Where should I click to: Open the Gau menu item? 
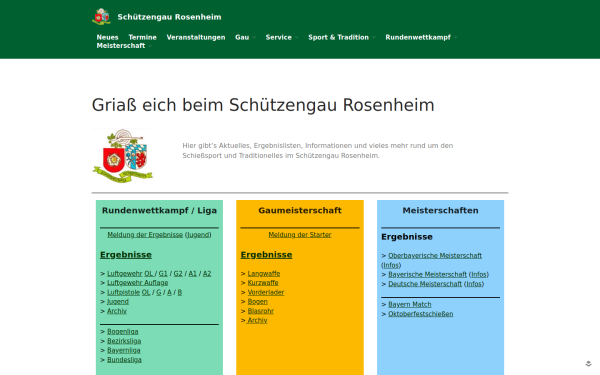(x=242, y=37)
